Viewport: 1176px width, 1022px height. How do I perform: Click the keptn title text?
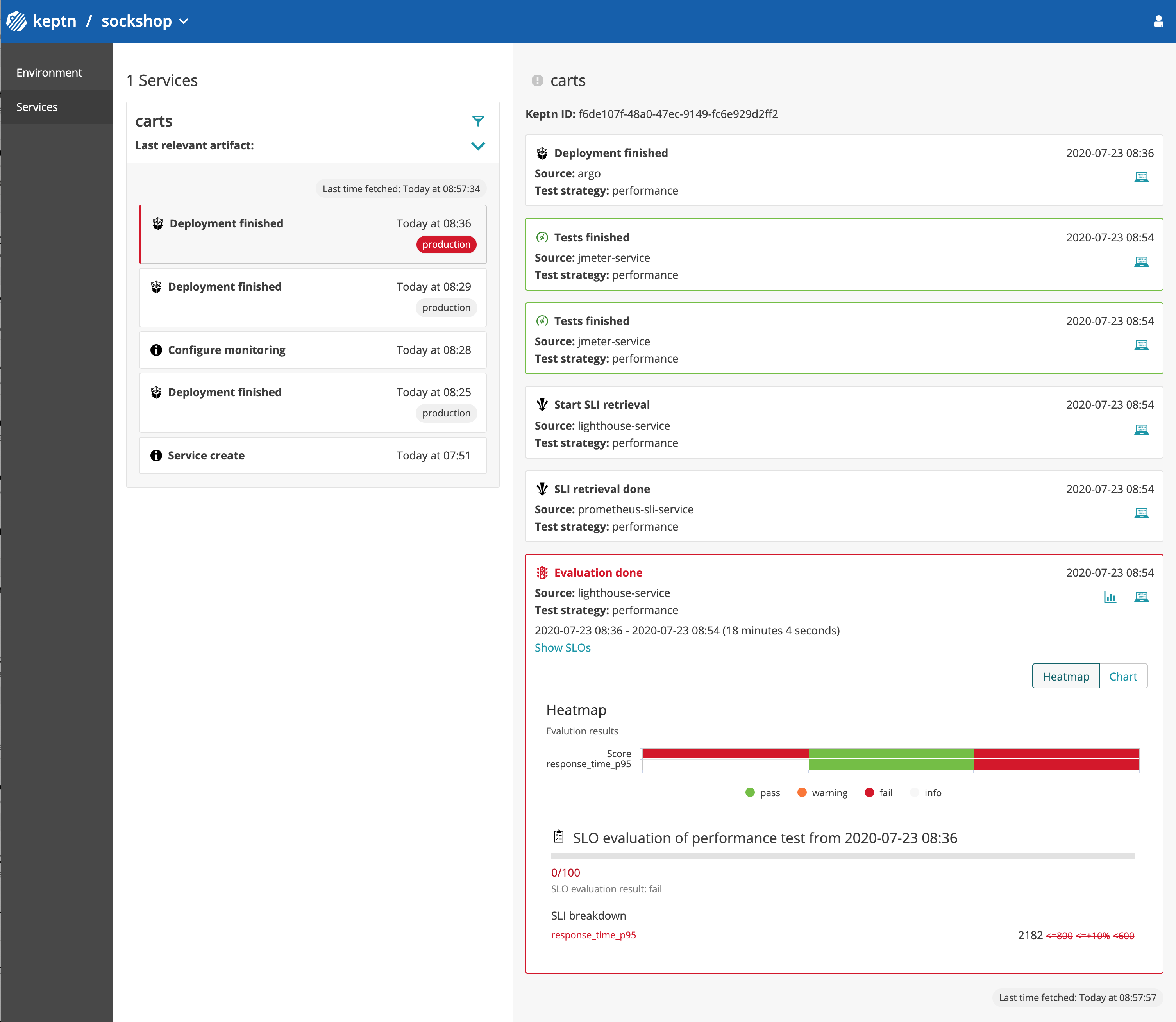pyautogui.click(x=54, y=21)
